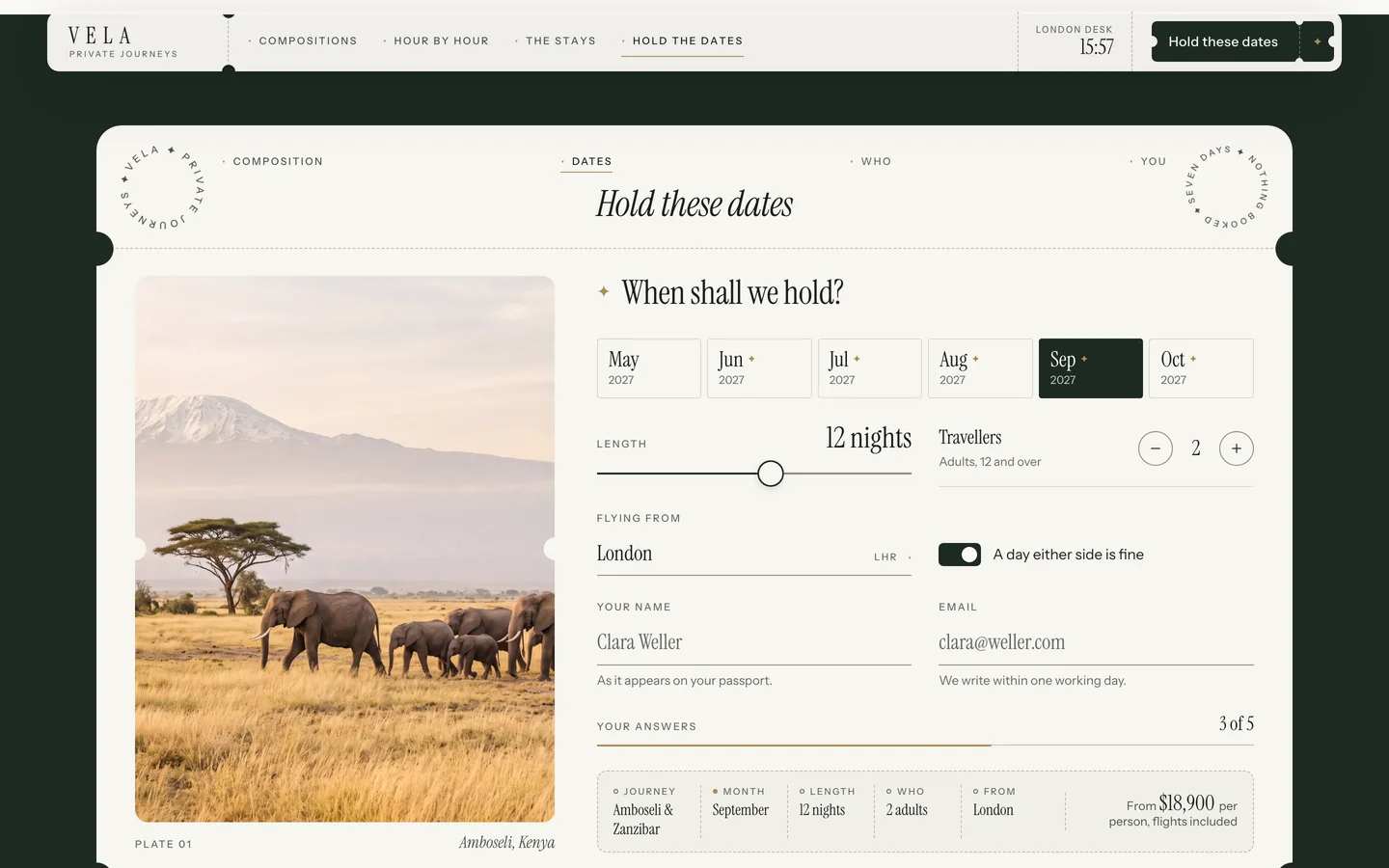Click the Length nights slider handle
The width and height of the screenshot is (1389, 868).
click(x=770, y=474)
